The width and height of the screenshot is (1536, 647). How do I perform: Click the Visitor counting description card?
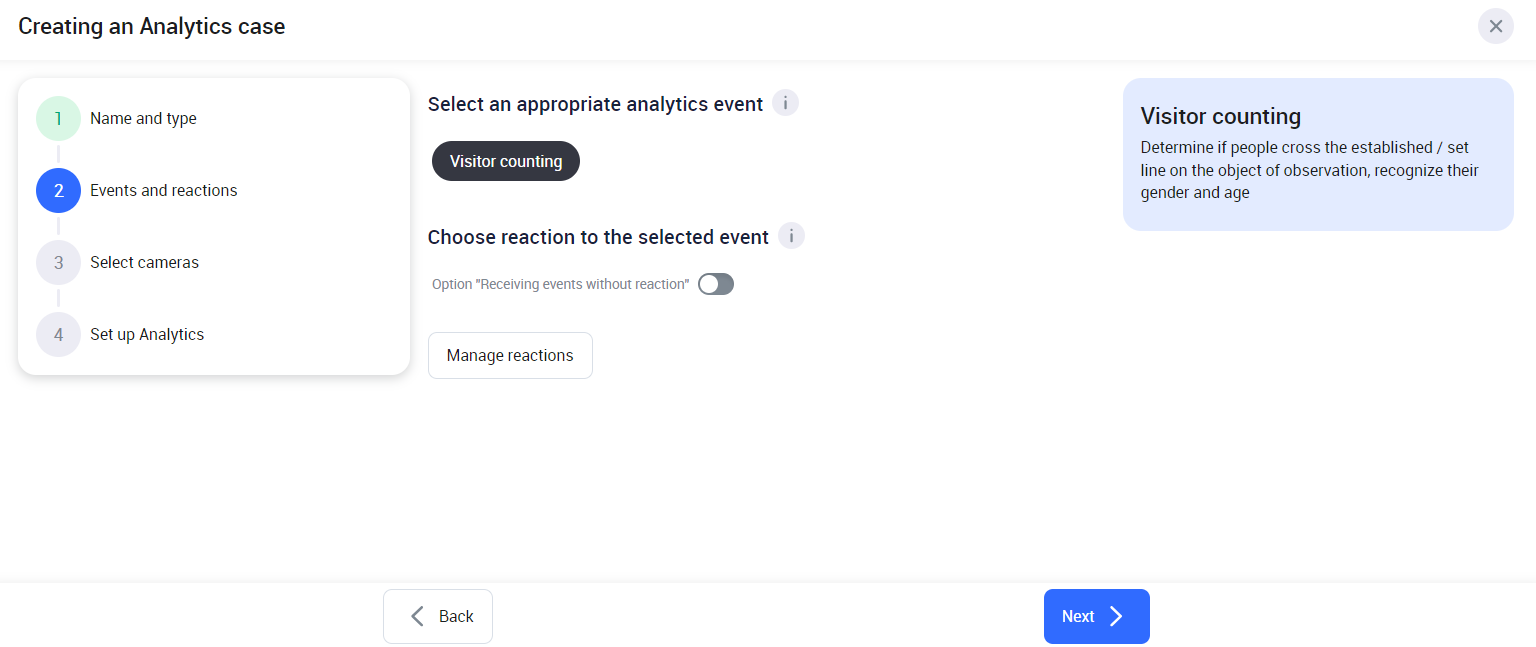pos(1317,155)
